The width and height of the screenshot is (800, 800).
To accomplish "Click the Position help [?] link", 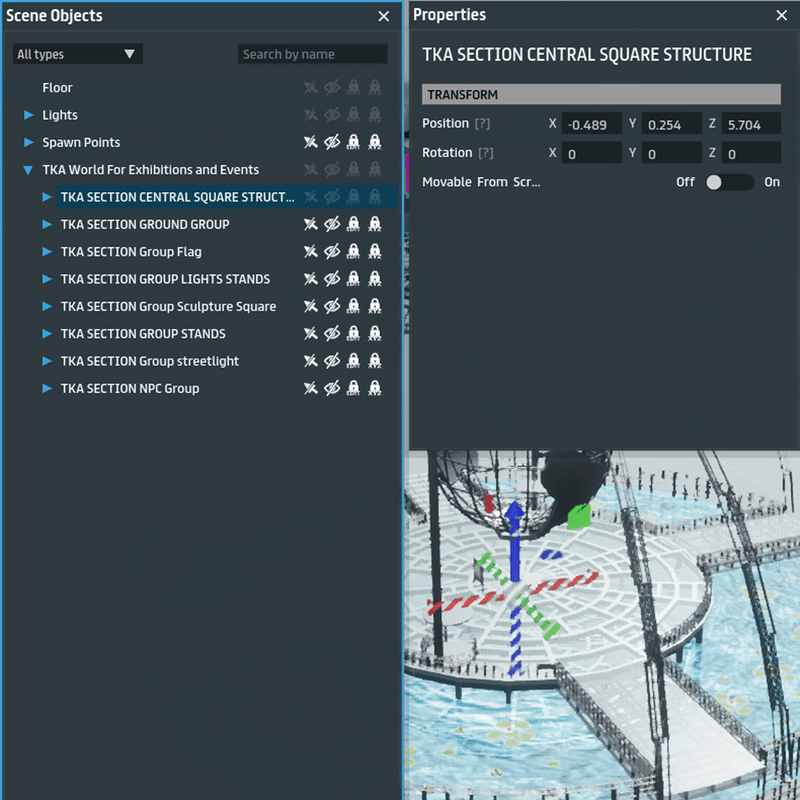I will (482, 124).
